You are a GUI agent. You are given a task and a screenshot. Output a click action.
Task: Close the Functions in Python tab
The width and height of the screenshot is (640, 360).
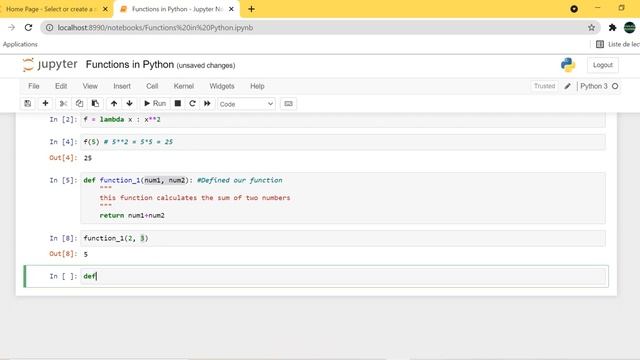coord(231,9)
